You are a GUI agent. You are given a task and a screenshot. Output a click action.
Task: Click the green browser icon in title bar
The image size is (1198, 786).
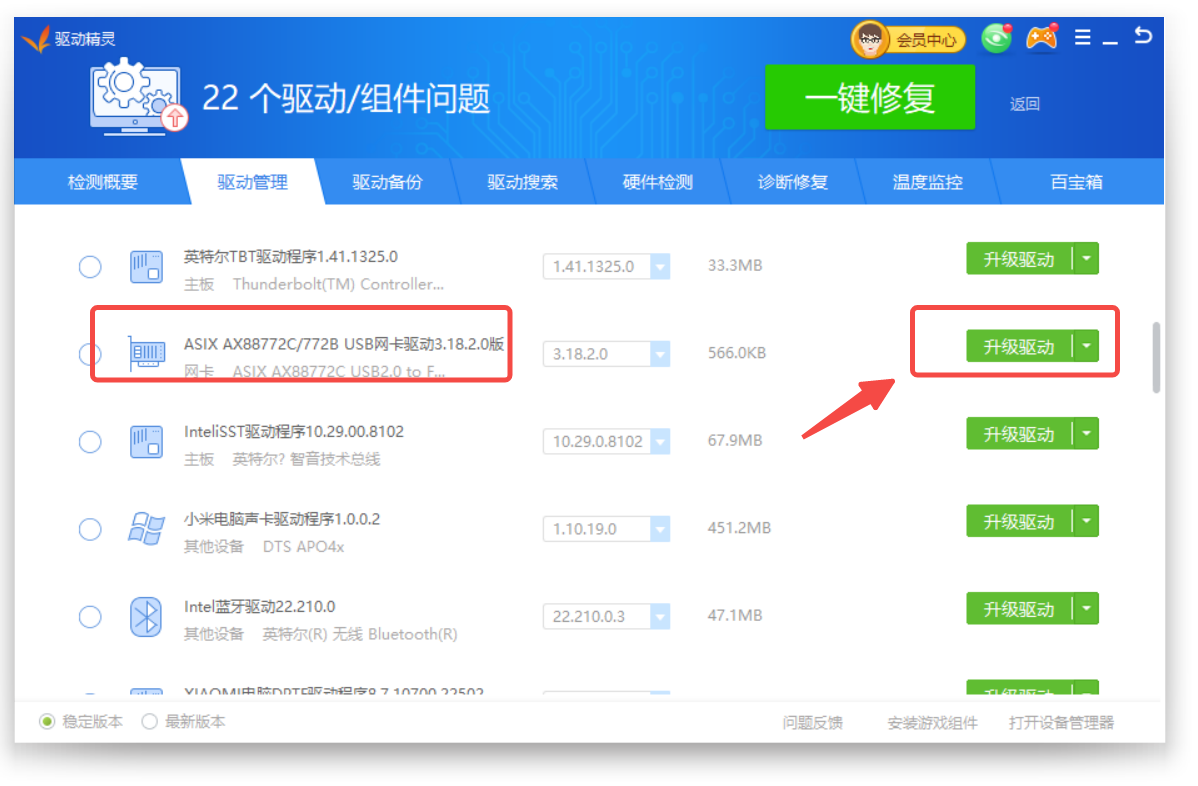(996, 39)
